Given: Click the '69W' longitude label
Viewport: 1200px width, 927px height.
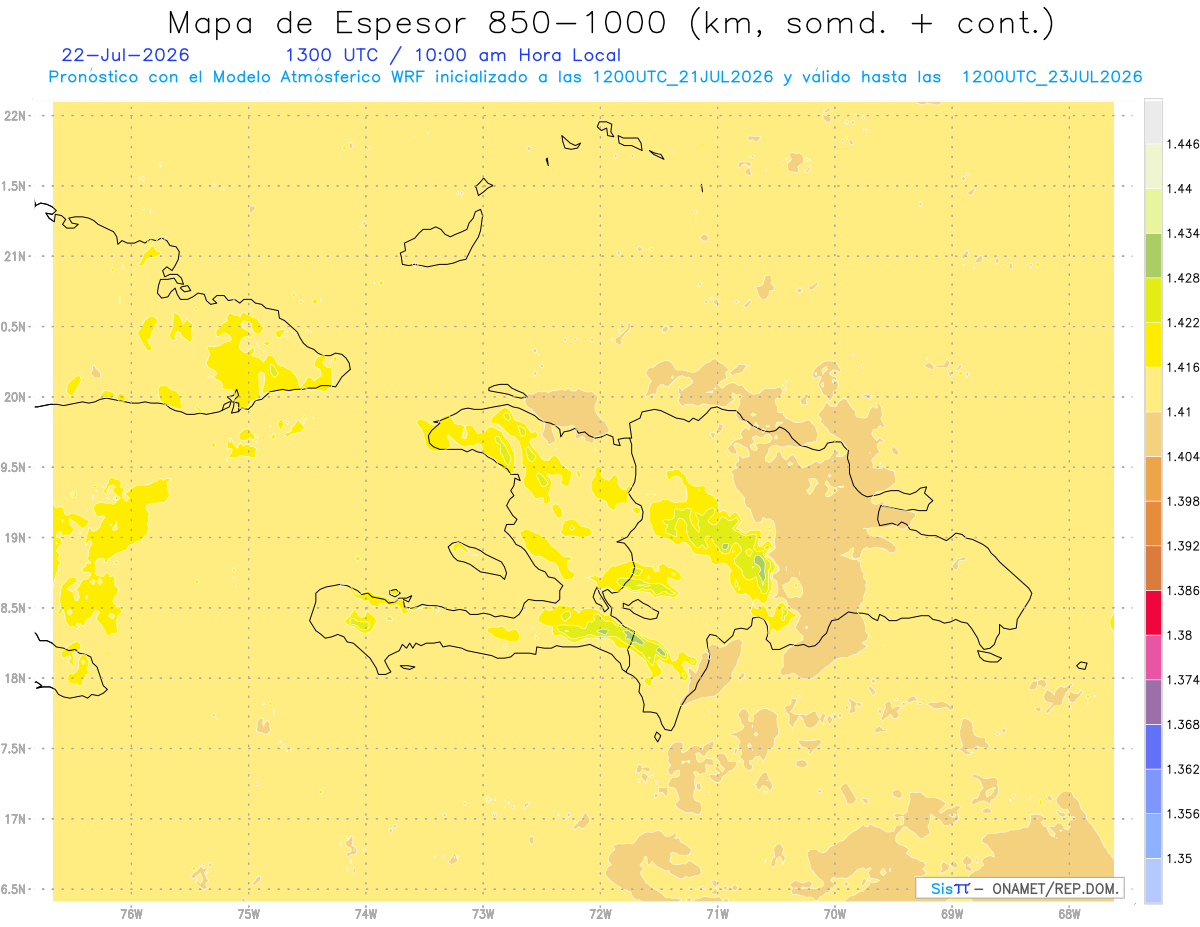Looking at the screenshot, I should (952, 913).
